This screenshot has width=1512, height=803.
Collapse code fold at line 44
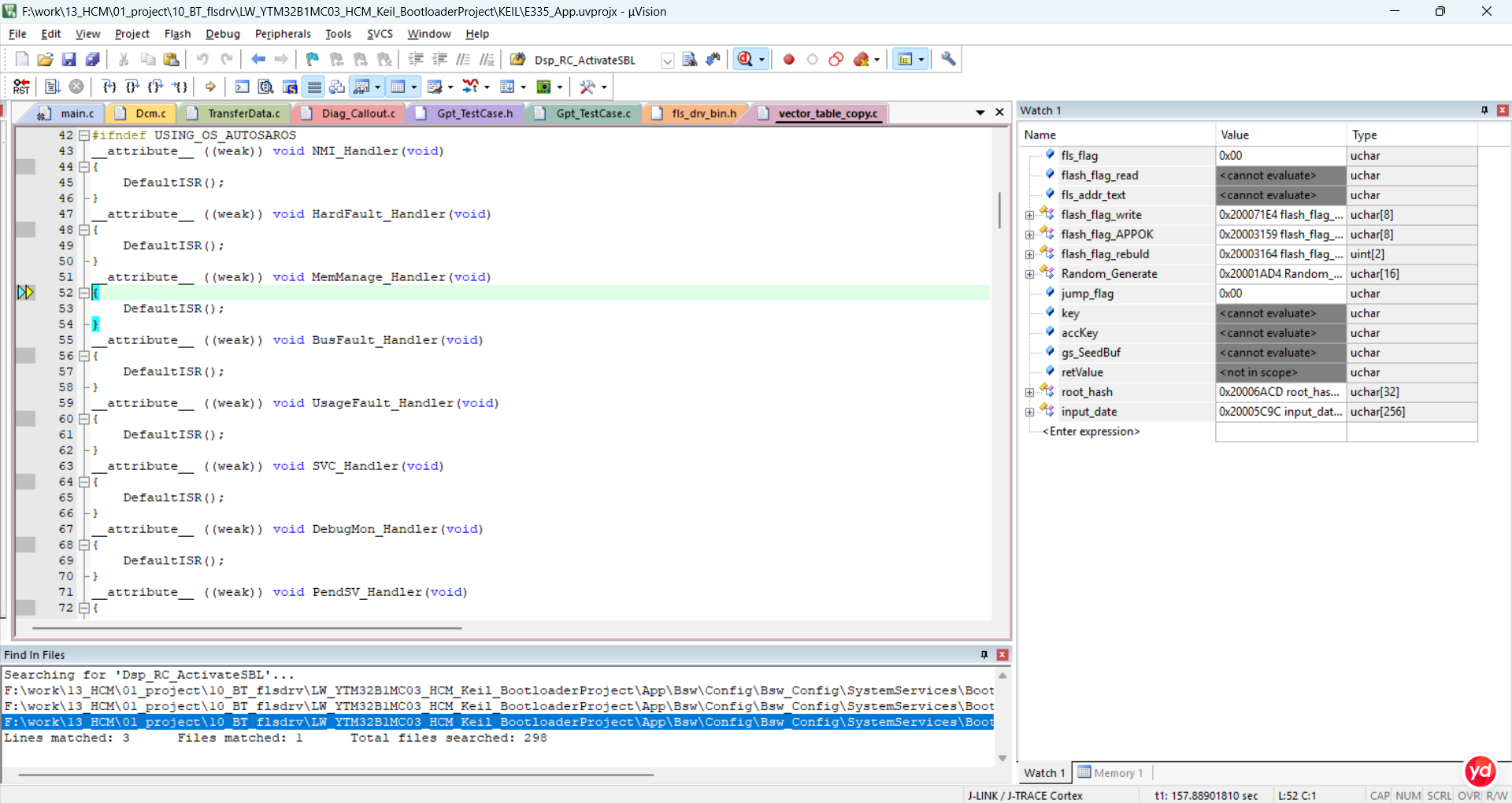(x=83, y=167)
